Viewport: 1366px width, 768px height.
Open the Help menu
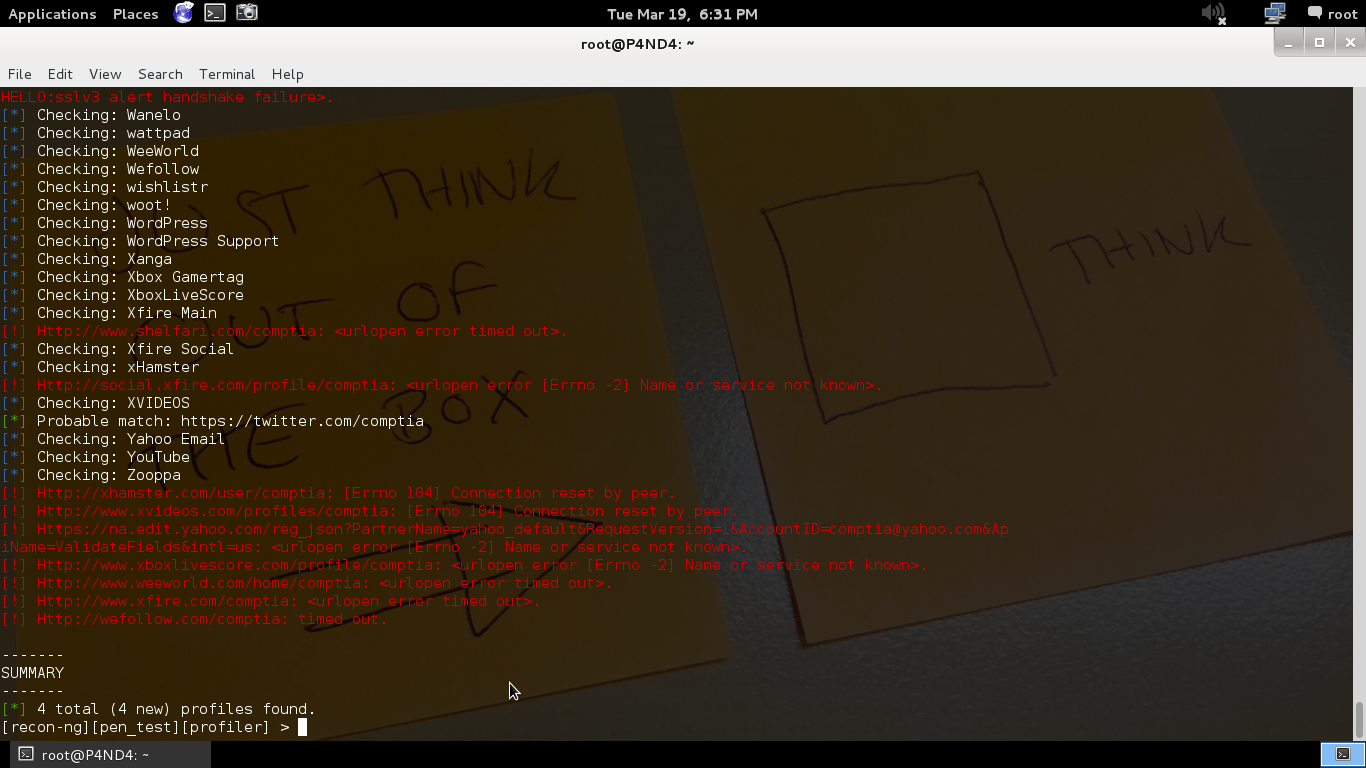[x=287, y=74]
